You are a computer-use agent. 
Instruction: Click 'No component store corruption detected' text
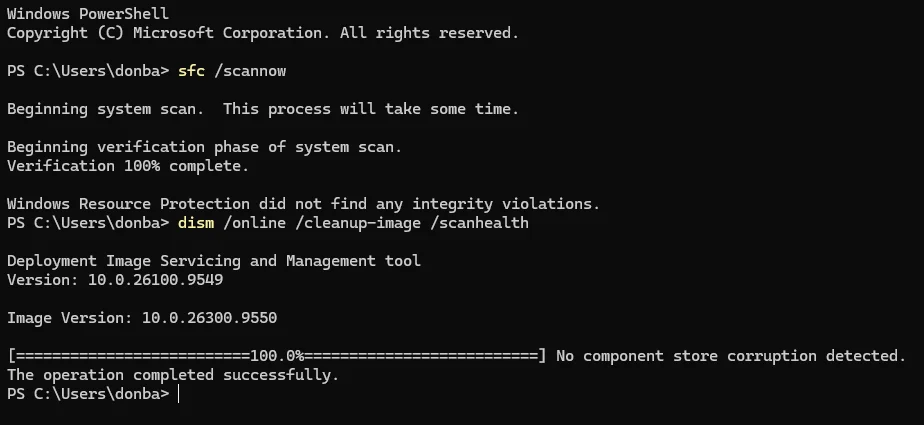pyautogui.click(x=731, y=356)
